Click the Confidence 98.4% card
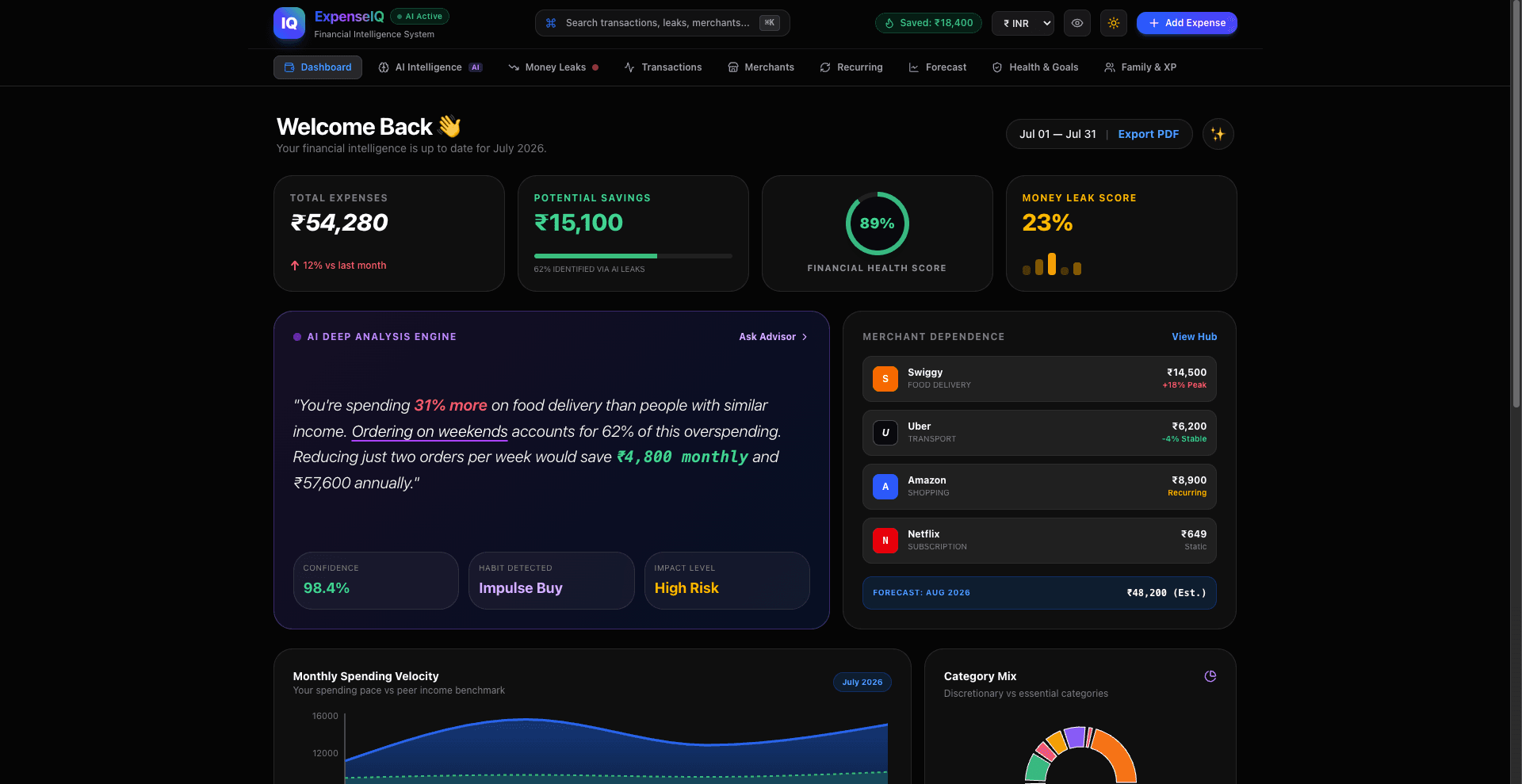This screenshot has width=1522, height=784. pyautogui.click(x=376, y=580)
